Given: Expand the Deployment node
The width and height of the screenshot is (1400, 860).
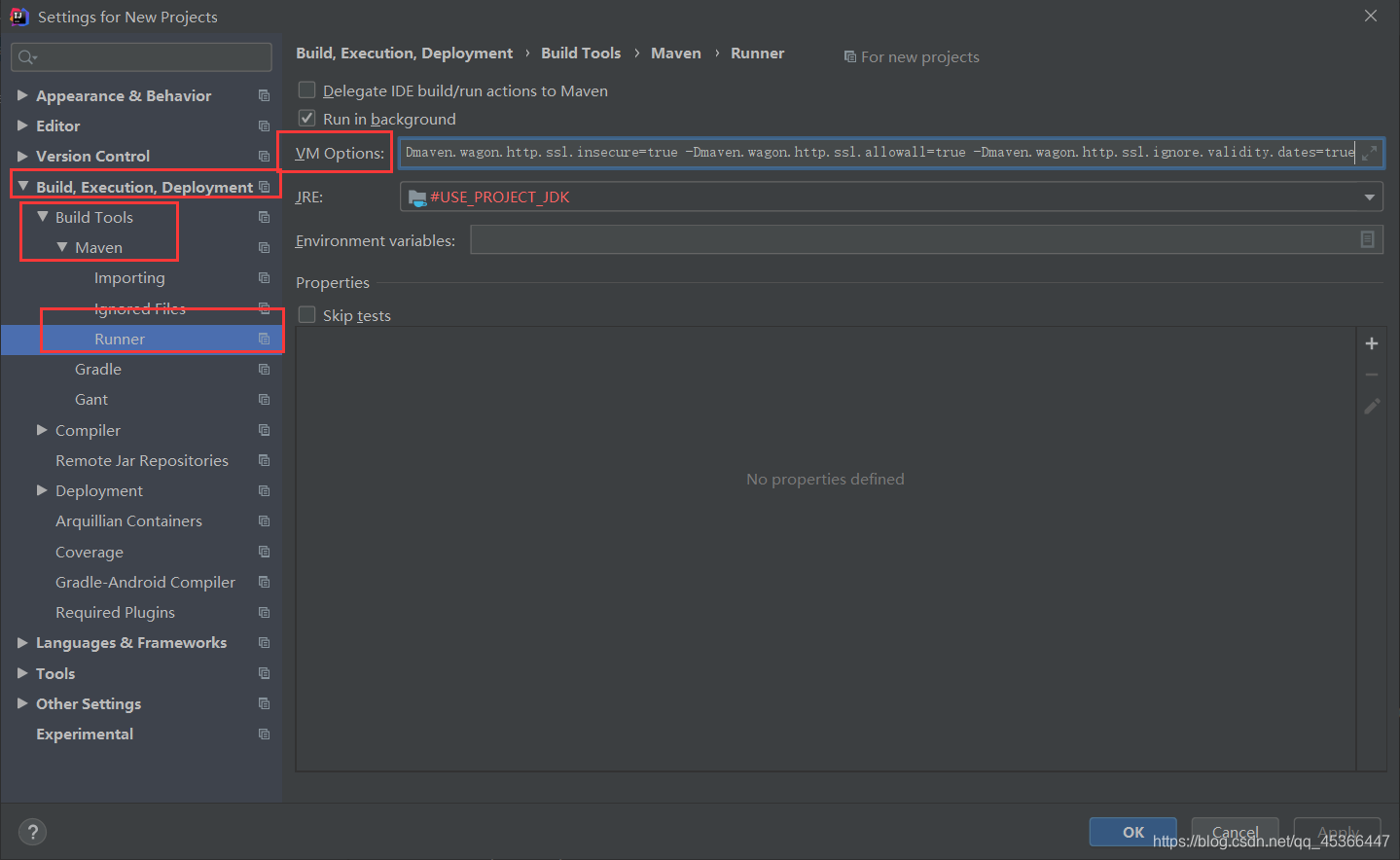Looking at the screenshot, I should (42, 490).
